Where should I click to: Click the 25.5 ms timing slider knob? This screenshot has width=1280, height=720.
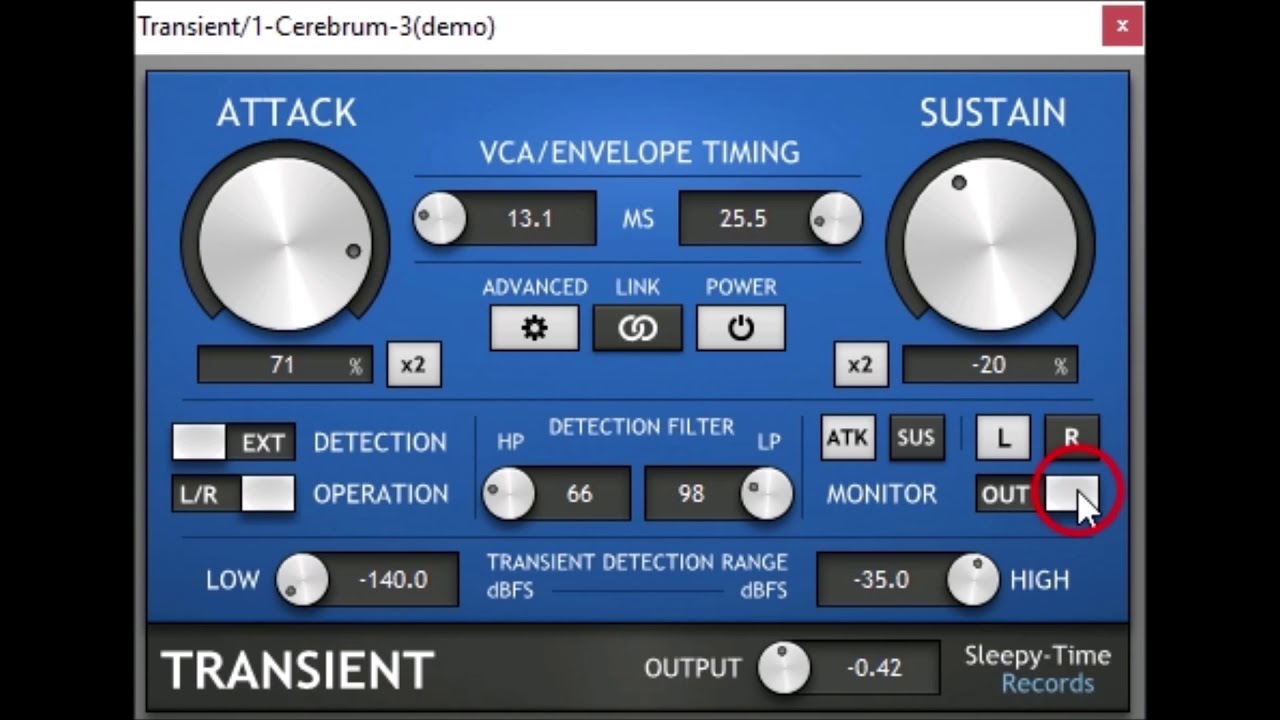[836, 219]
